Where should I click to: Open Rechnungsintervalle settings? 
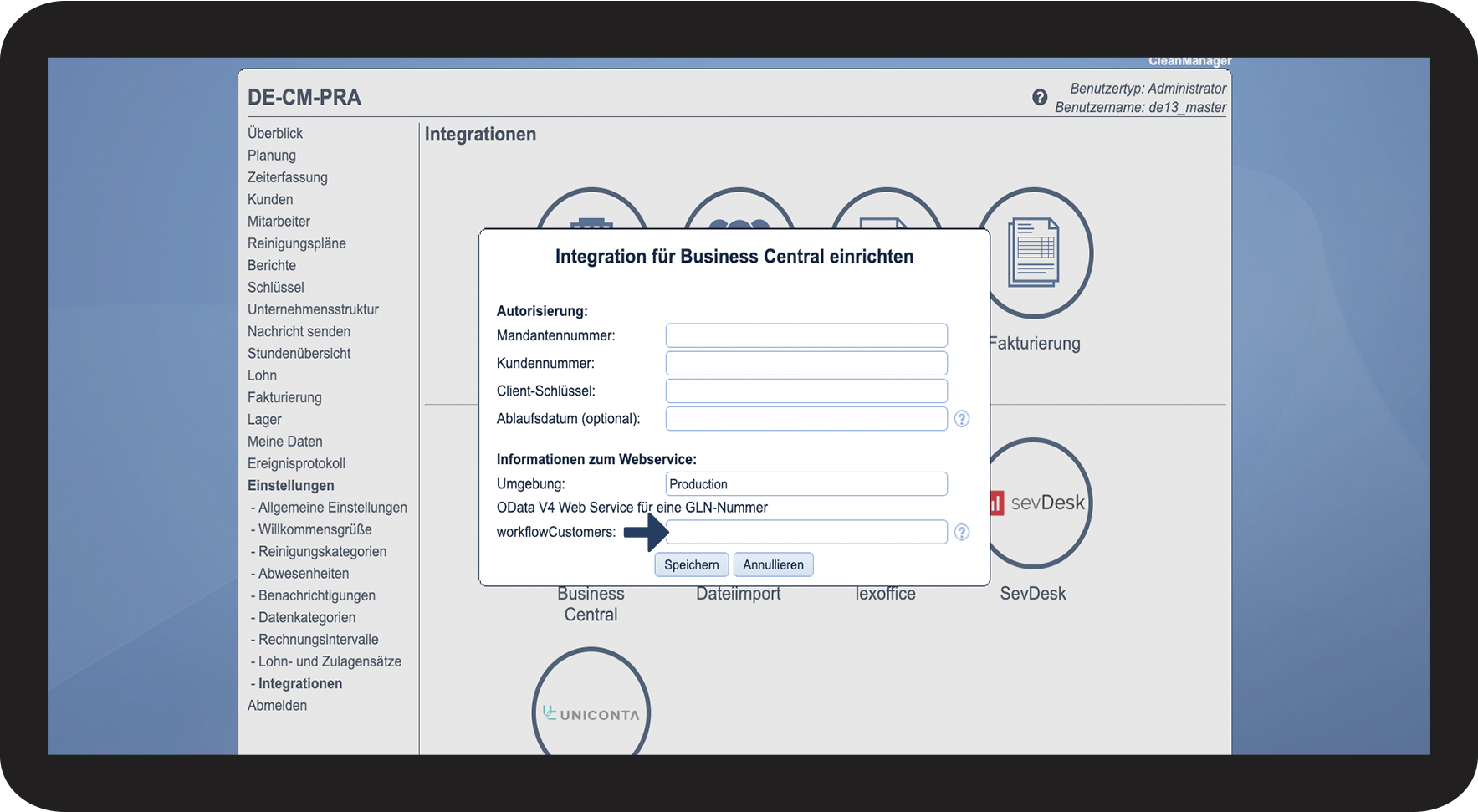[x=318, y=640]
